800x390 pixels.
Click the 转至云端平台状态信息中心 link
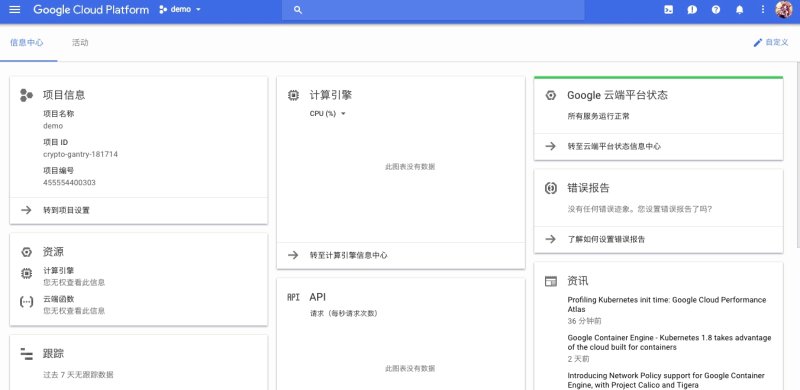click(x=614, y=147)
